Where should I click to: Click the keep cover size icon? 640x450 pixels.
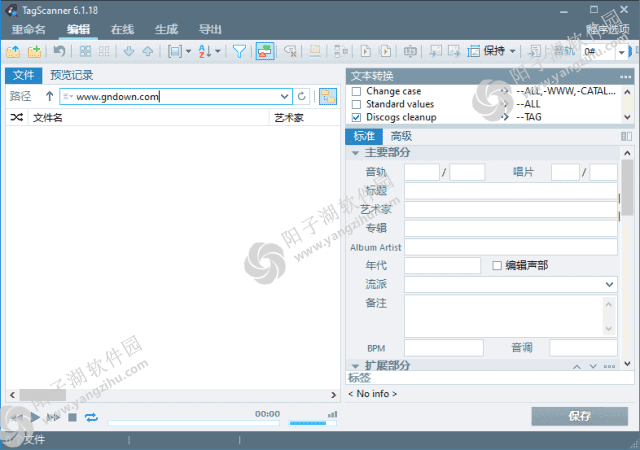tap(473, 51)
